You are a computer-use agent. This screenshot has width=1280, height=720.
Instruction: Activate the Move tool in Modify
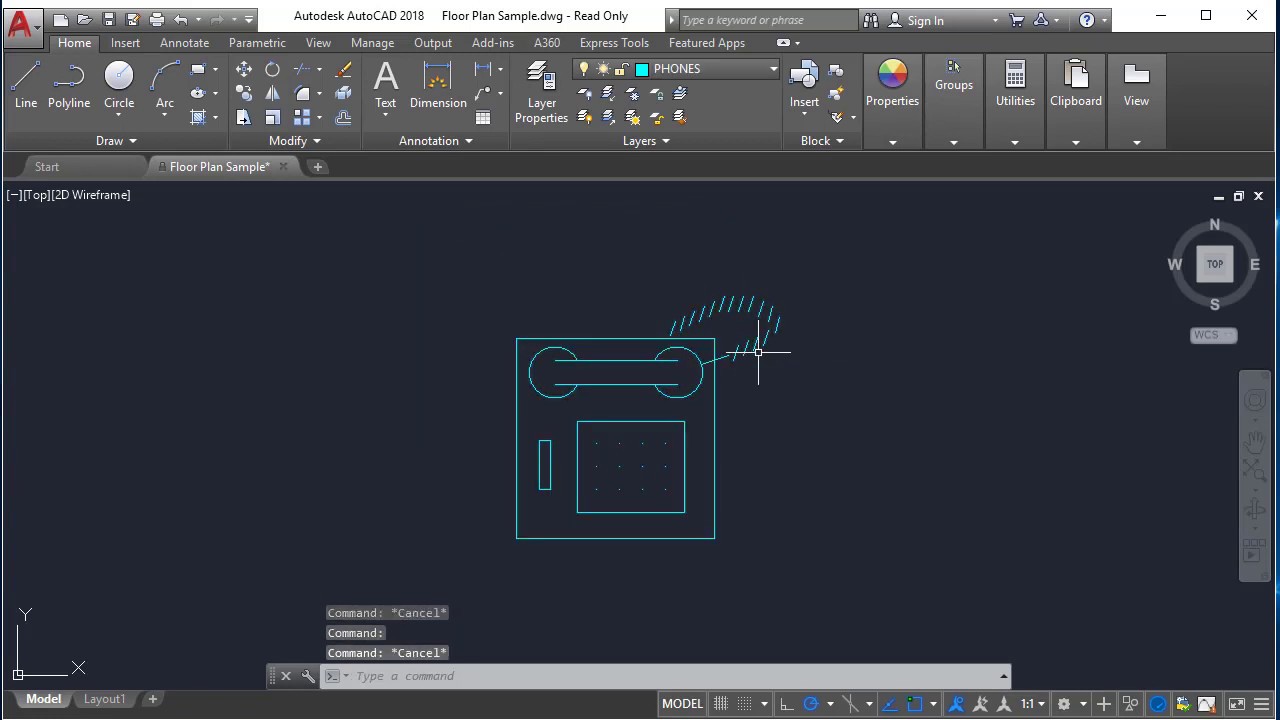[x=244, y=69]
